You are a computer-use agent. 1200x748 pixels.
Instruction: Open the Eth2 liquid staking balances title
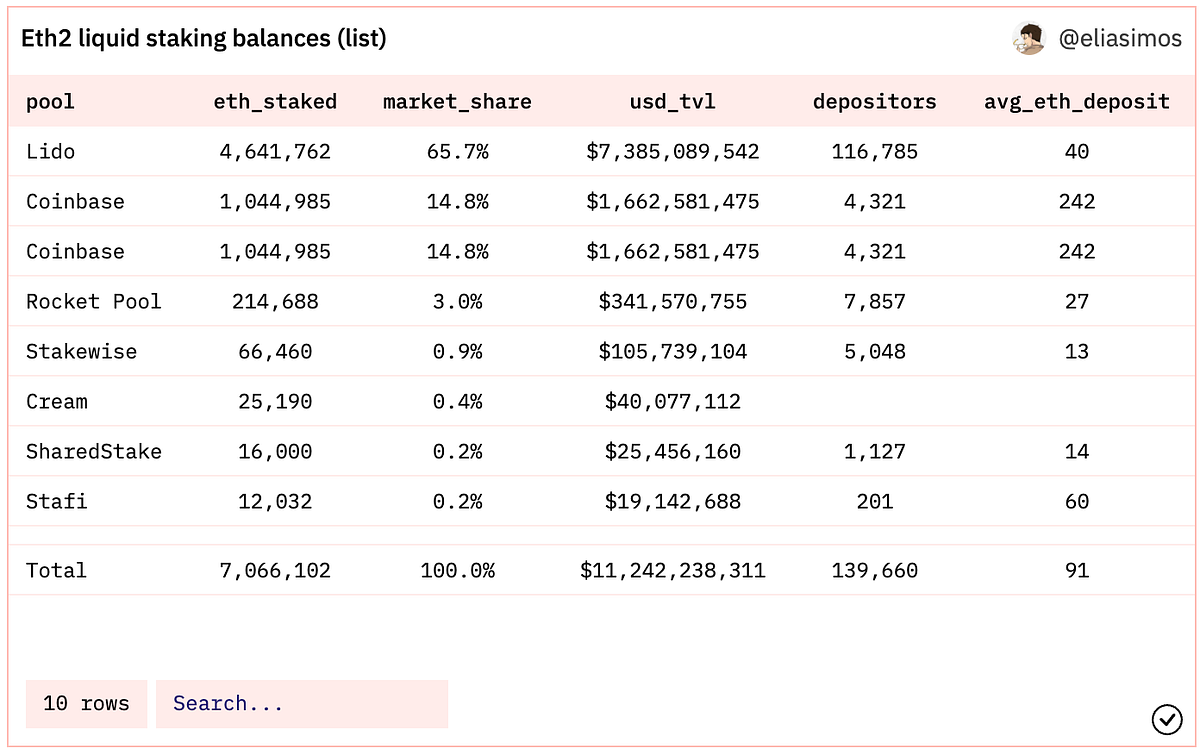[204, 39]
